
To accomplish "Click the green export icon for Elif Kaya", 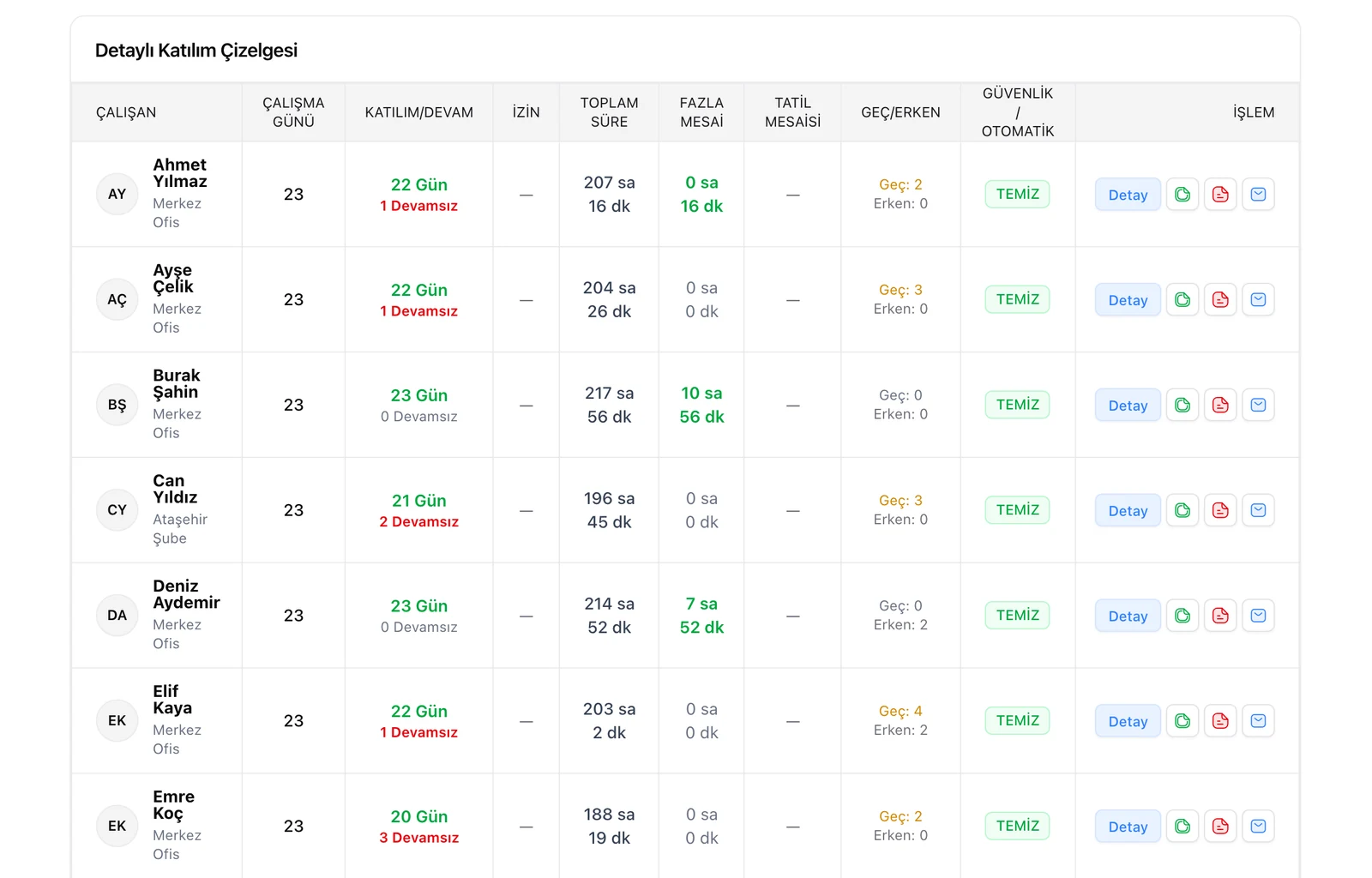I will point(1182,721).
